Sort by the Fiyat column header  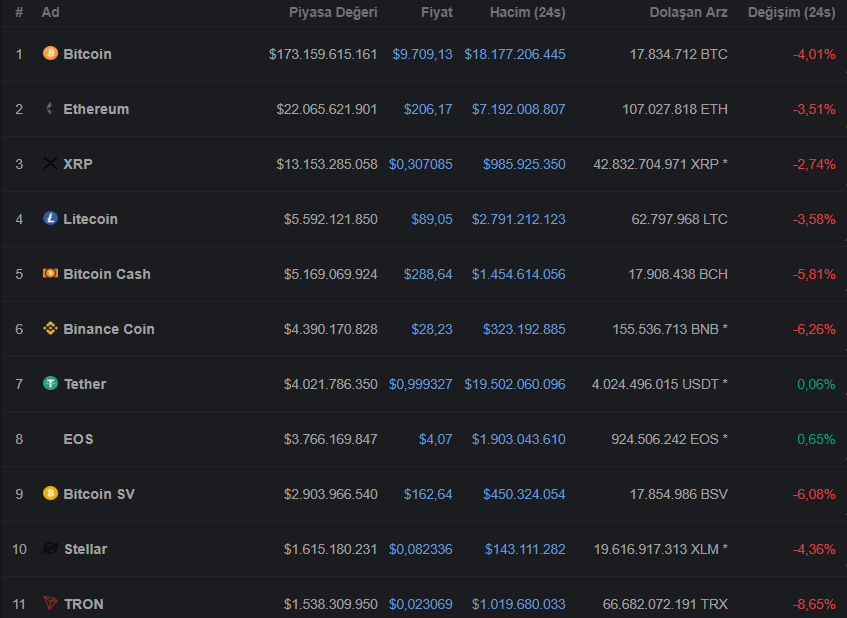(437, 12)
